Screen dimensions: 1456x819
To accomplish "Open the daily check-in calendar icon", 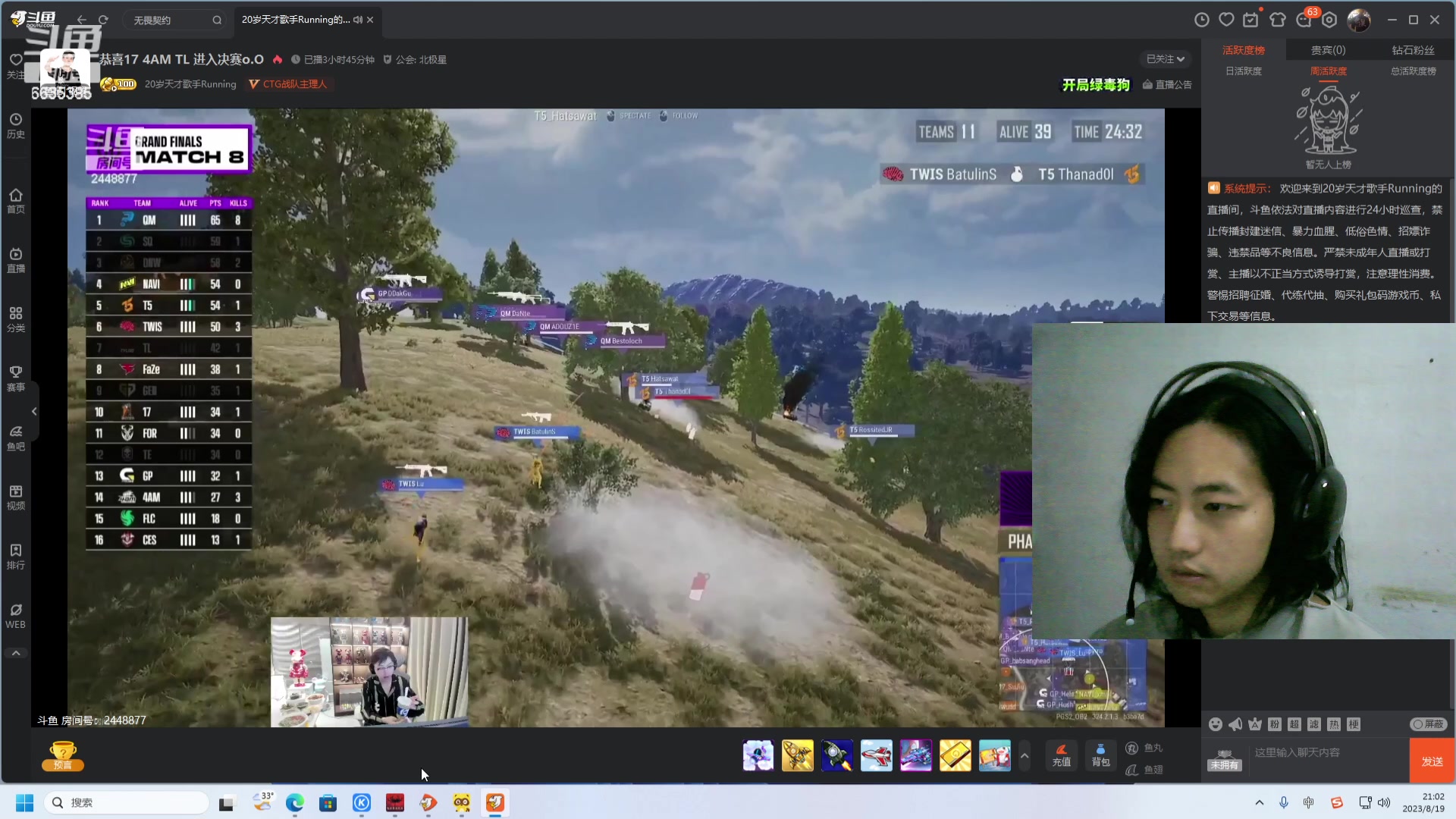I will 1251,20.
